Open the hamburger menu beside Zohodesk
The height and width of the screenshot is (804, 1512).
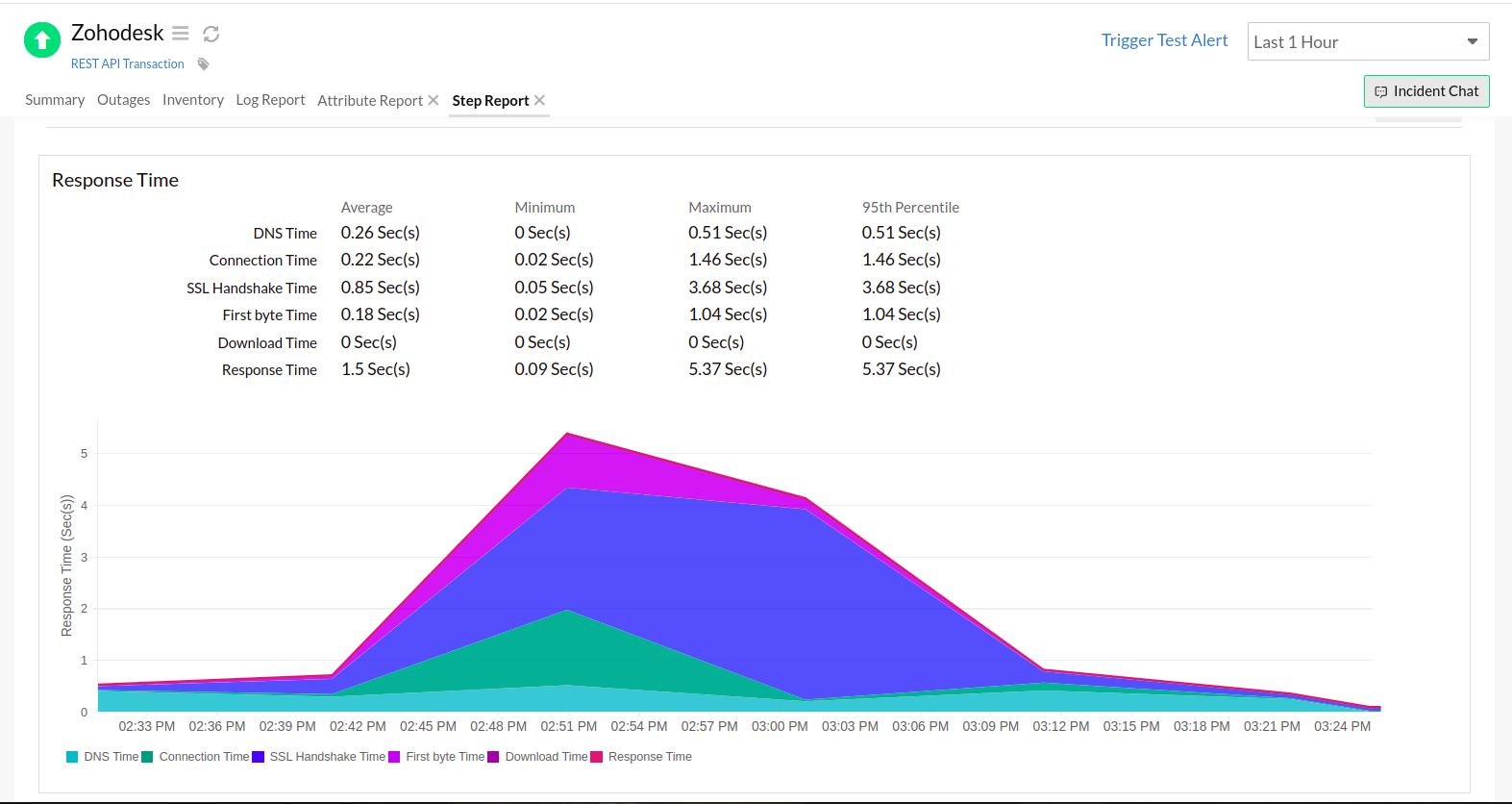181,34
